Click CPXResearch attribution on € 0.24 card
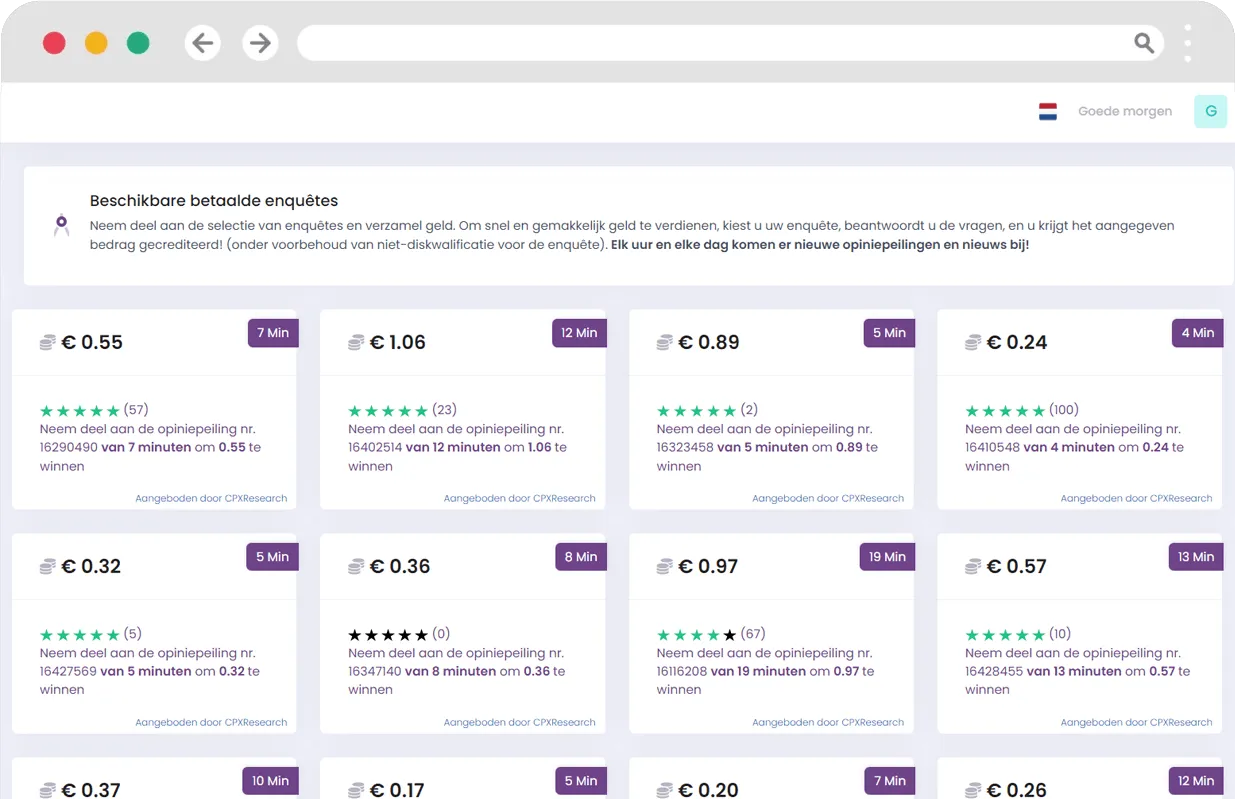 pyautogui.click(x=1136, y=498)
